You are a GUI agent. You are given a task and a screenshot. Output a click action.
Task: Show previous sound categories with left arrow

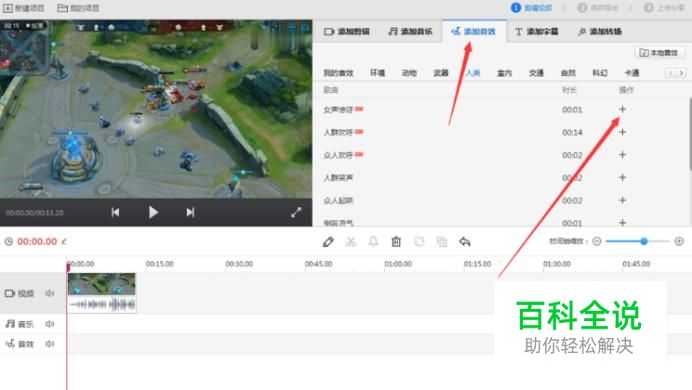(670, 73)
